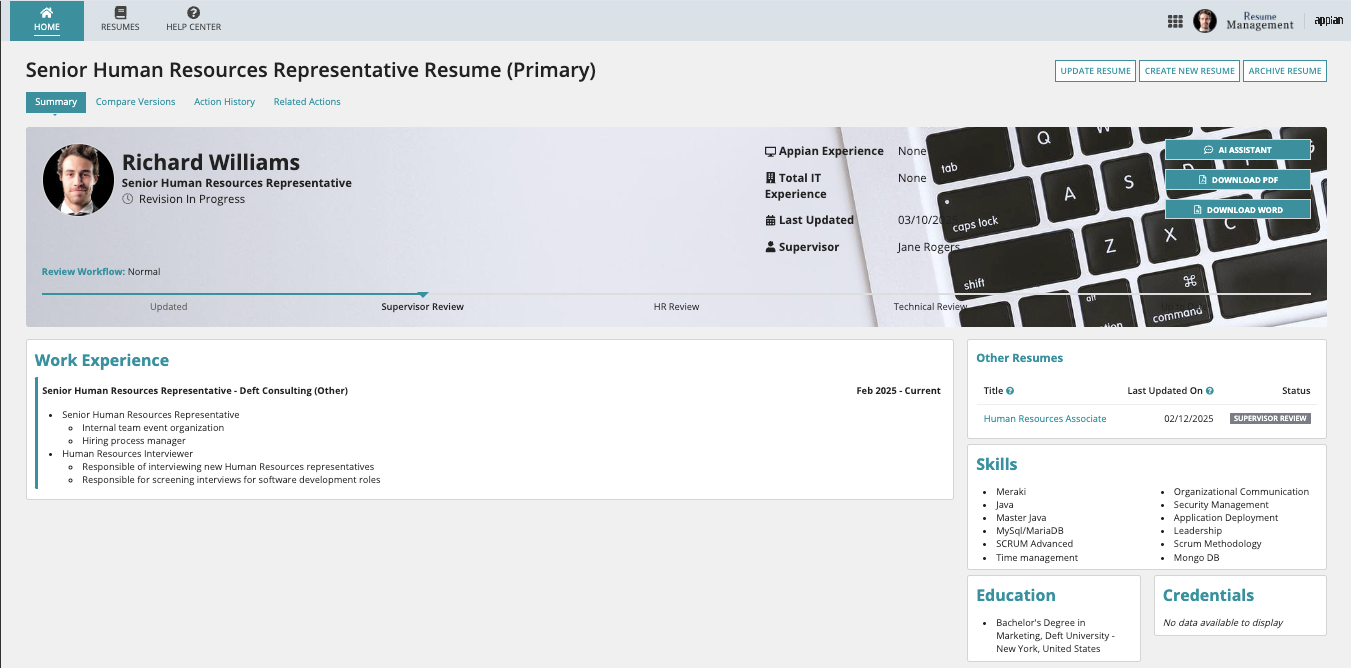Click the monitor icon by Appian Experience
Screen dimensions: 1351x668
(x=770, y=152)
